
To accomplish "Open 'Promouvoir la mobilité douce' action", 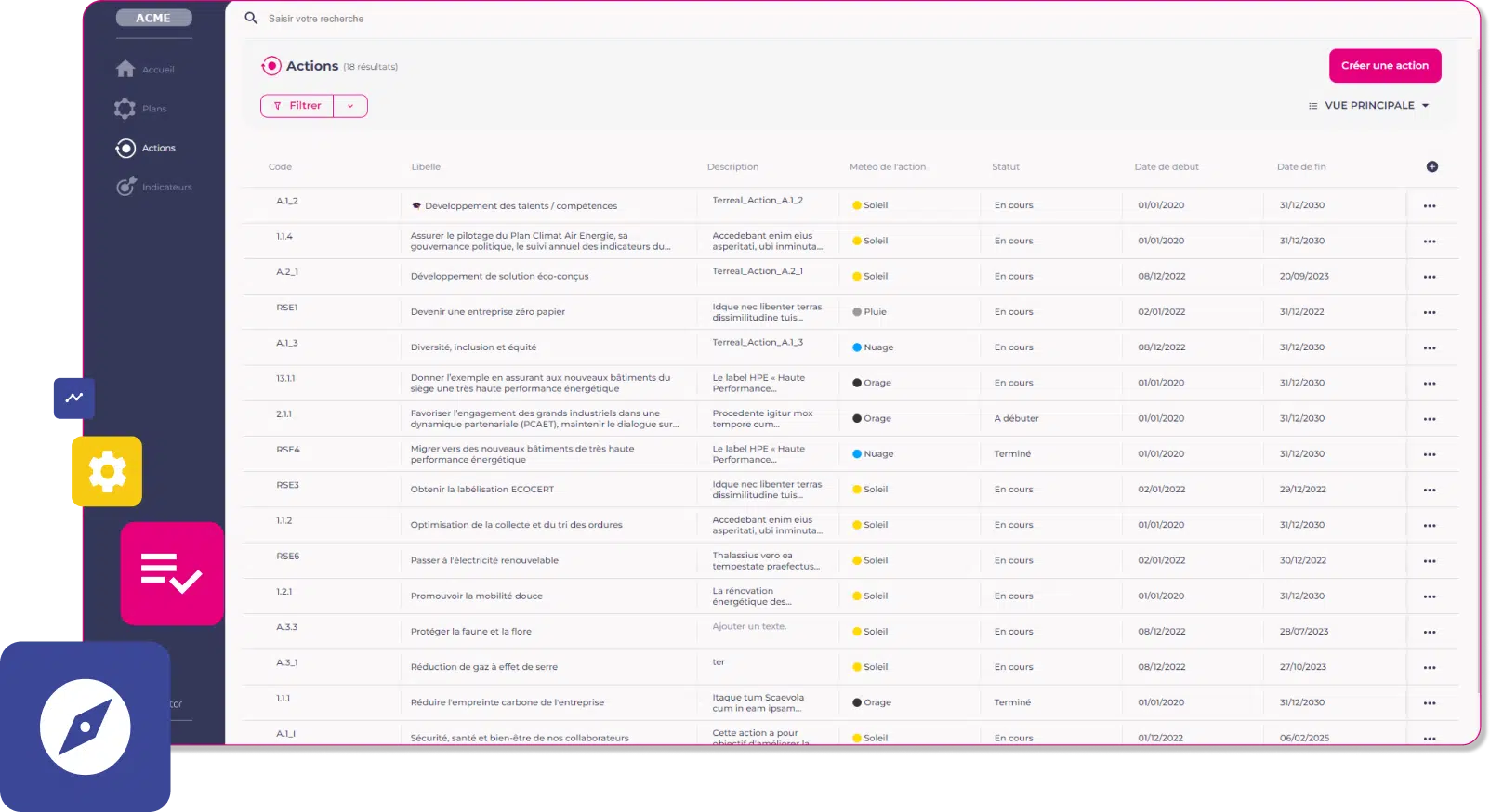I will coord(477,596).
